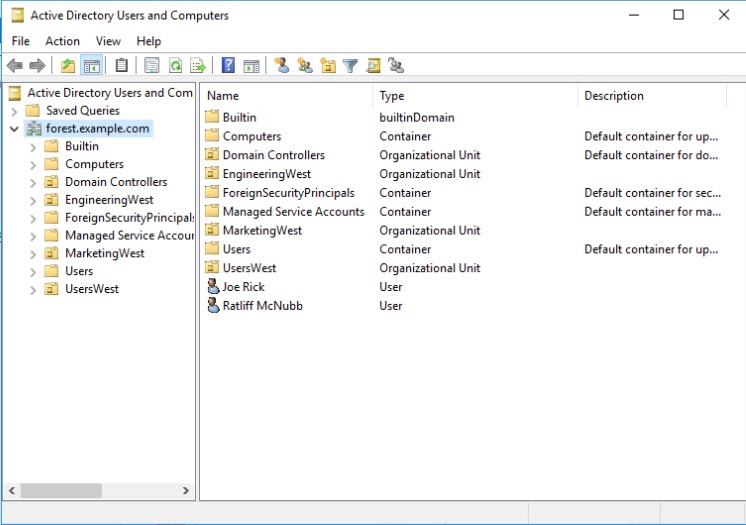This screenshot has width=746, height=525.
Task: Select the Joe Rick user entry
Action: (243, 287)
